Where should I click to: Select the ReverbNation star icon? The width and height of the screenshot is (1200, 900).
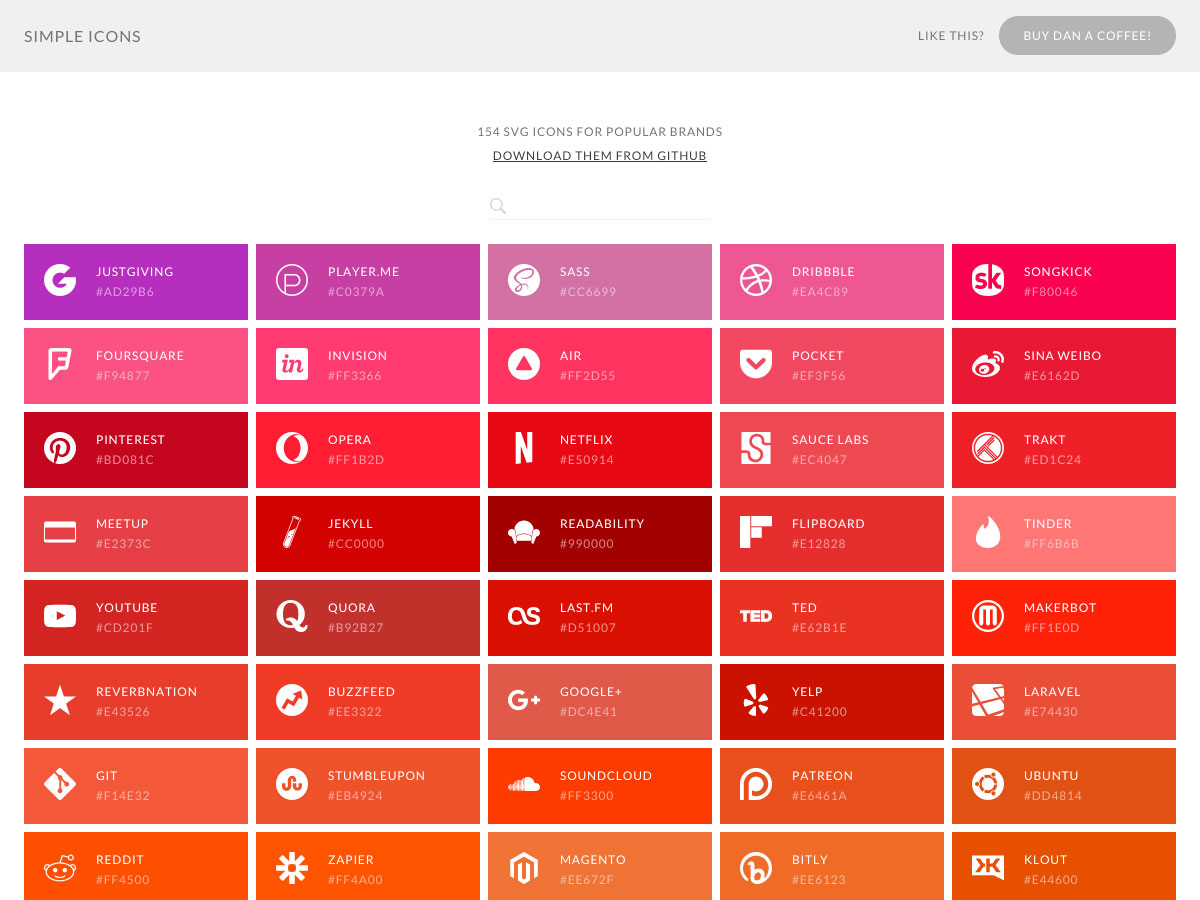pyautogui.click(x=60, y=701)
